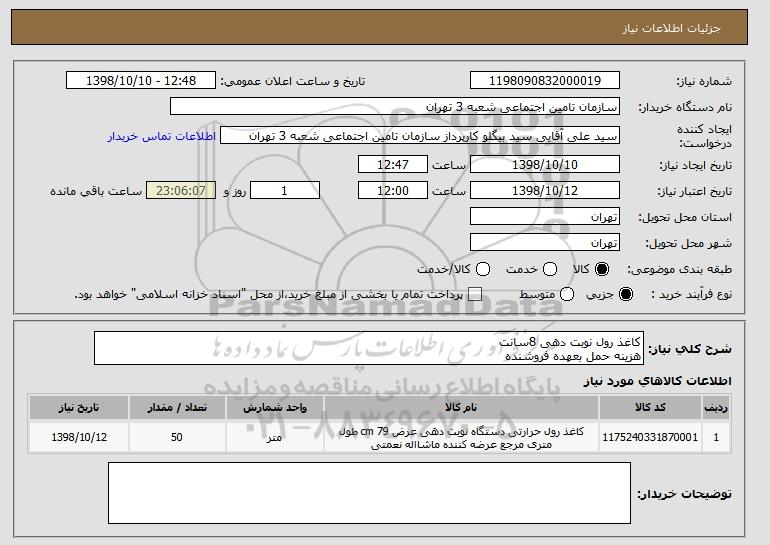Click the need number field 1198090832000019
The height and width of the screenshot is (545, 770).
545,81
